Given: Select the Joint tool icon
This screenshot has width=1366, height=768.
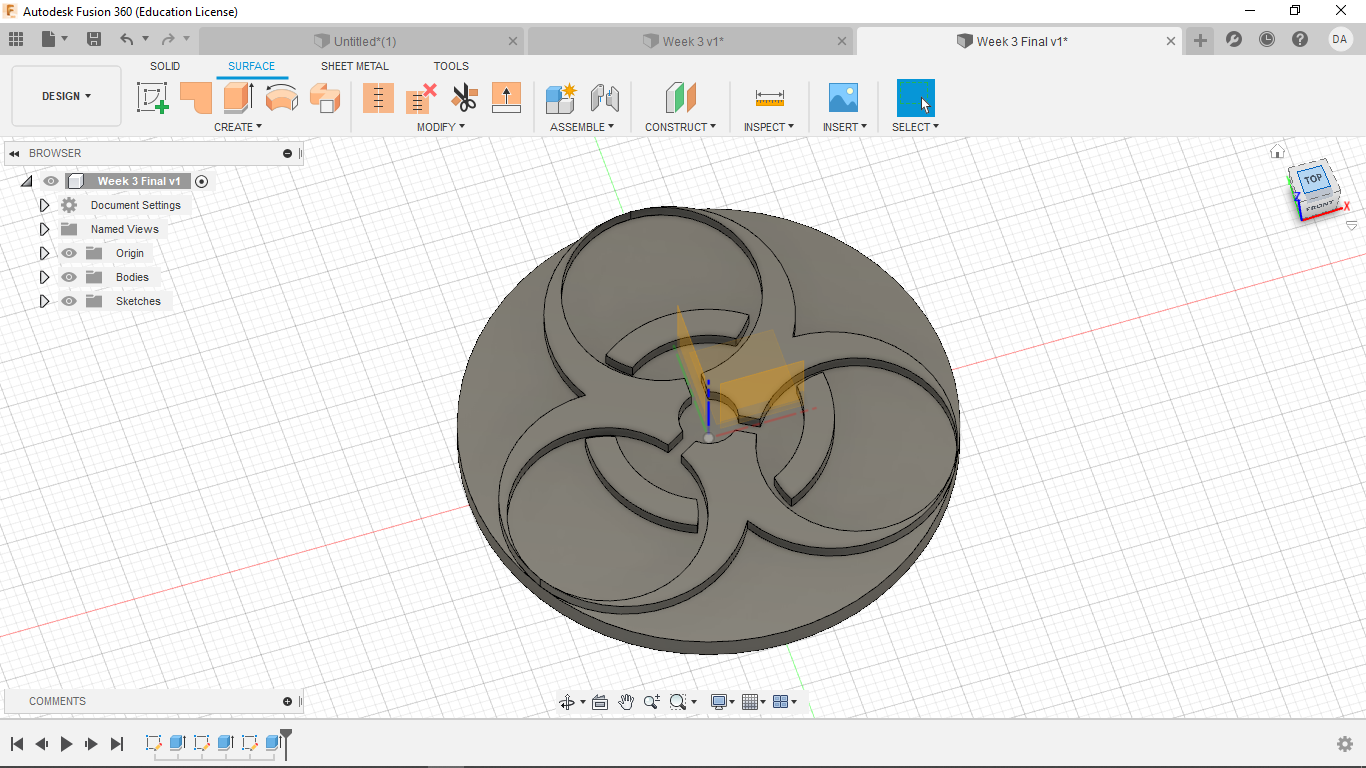Looking at the screenshot, I should (604, 97).
